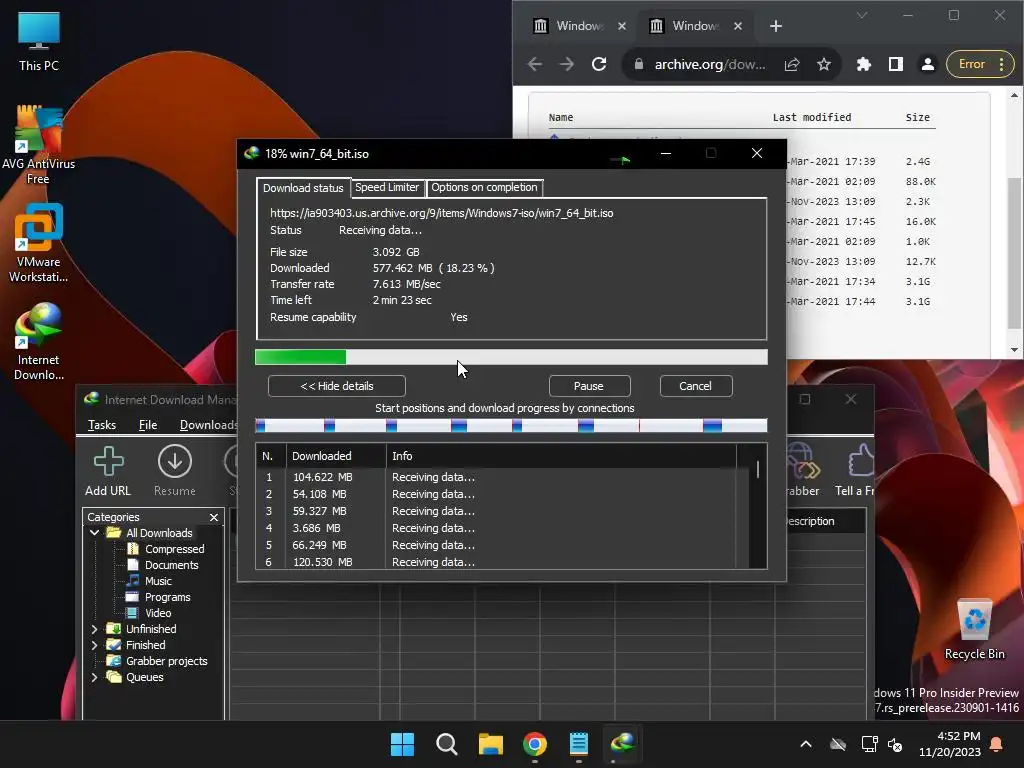Go forward in Chrome browser

[567, 64]
